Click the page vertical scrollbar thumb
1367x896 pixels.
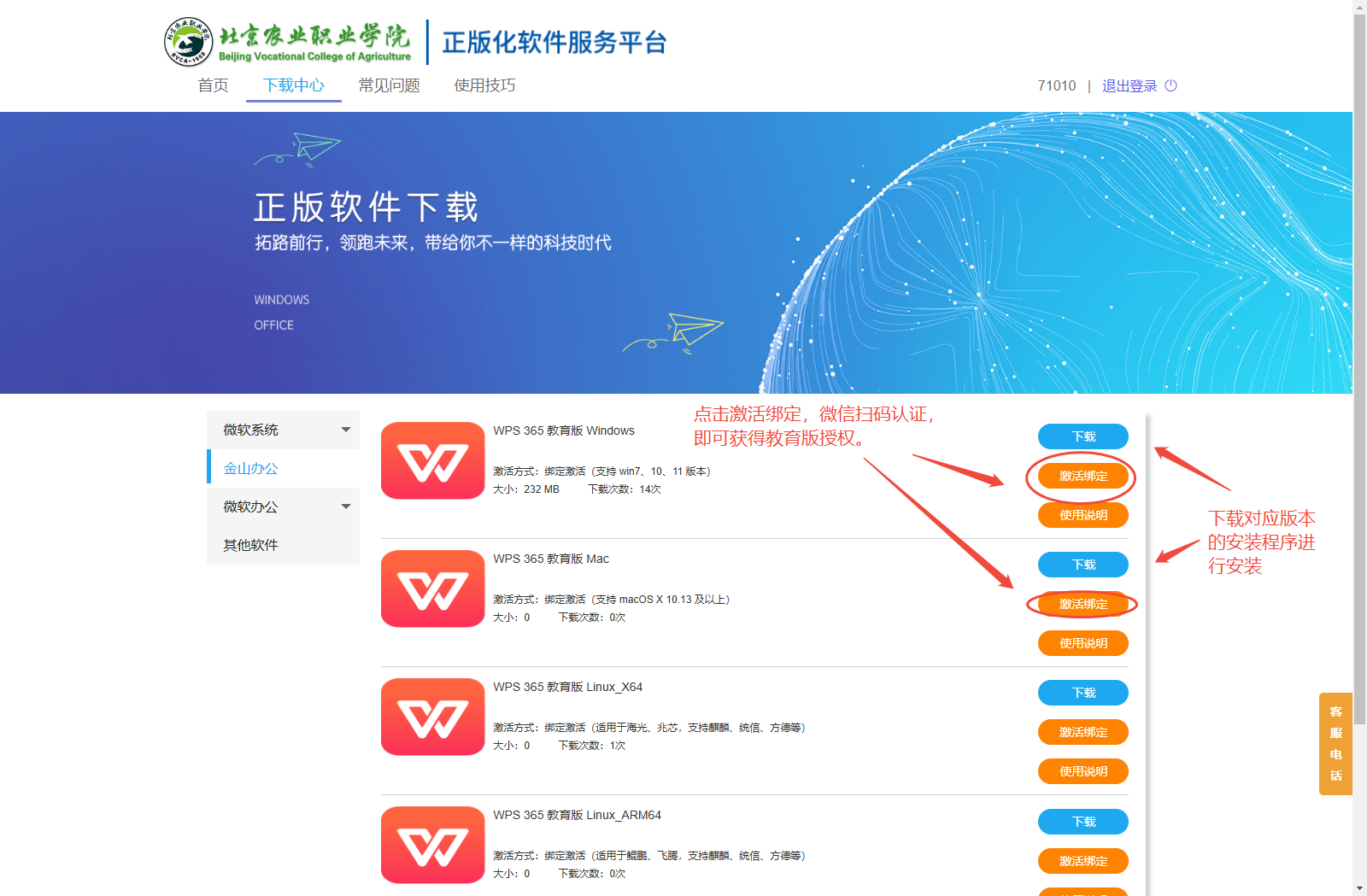(x=1359, y=359)
